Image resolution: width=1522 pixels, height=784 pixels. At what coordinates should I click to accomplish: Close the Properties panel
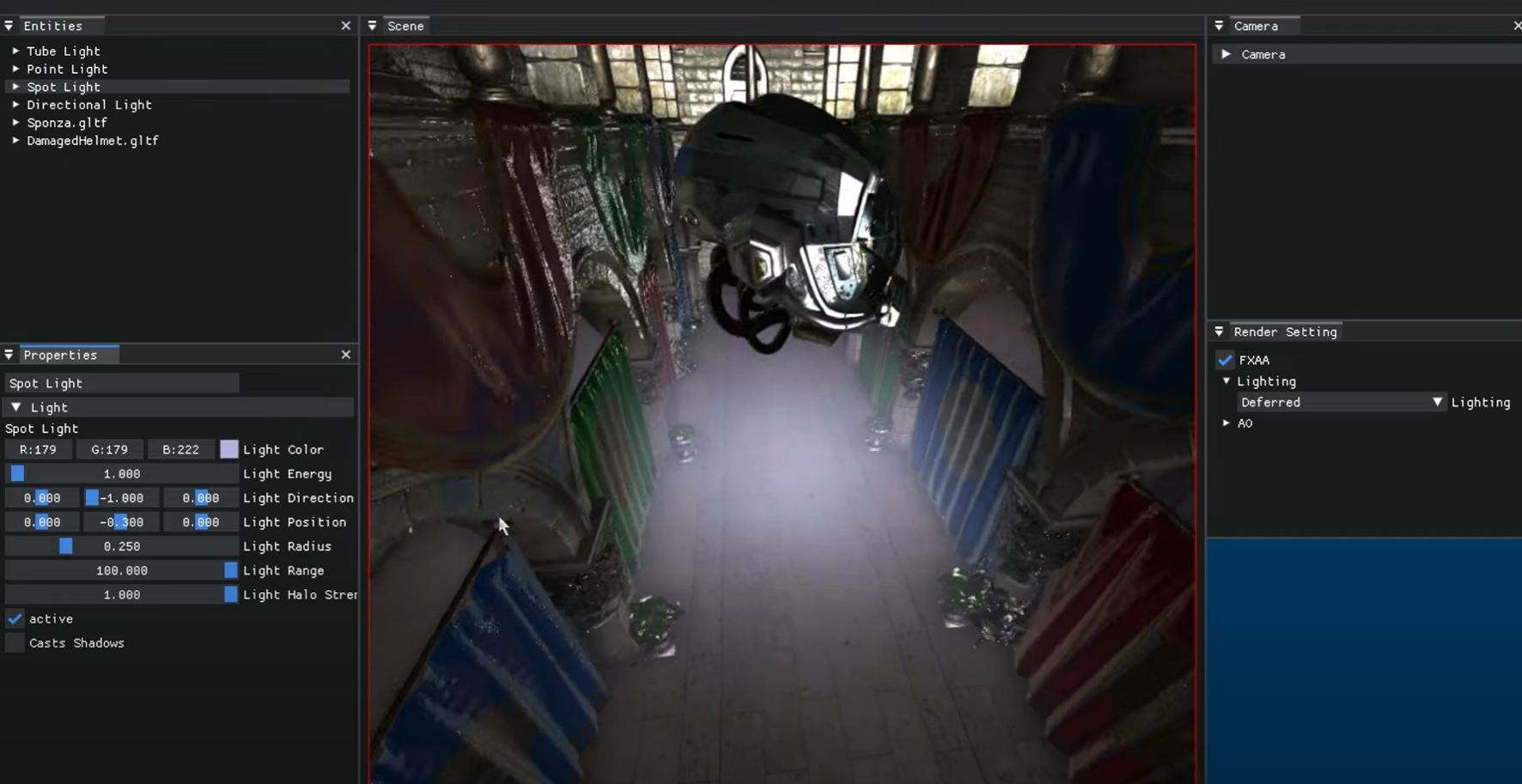[x=346, y=355]
